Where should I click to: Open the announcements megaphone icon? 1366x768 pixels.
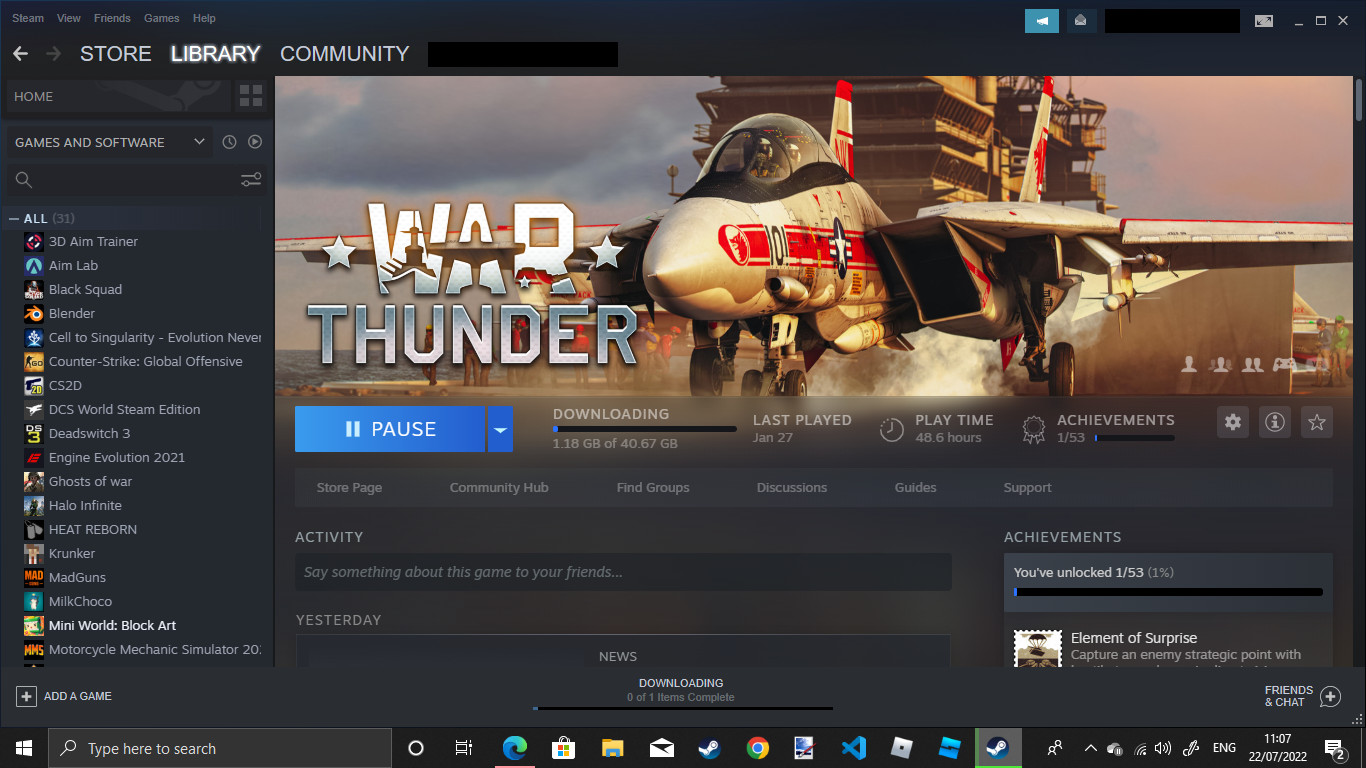[x=1042, y=20]
